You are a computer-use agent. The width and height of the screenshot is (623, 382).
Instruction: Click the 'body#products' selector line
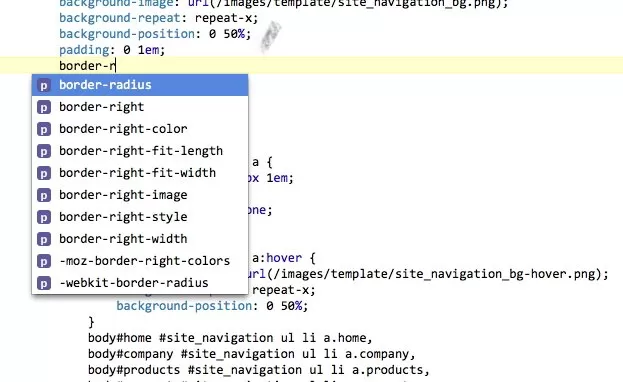tap(259, 370)
